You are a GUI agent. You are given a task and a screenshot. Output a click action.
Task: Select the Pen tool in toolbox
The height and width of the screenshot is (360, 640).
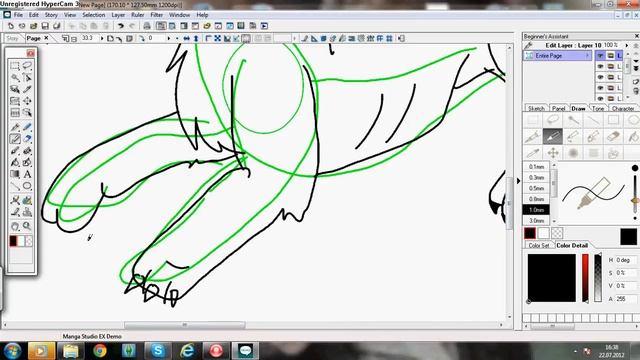pyautogui.click(x=15, y=127)
